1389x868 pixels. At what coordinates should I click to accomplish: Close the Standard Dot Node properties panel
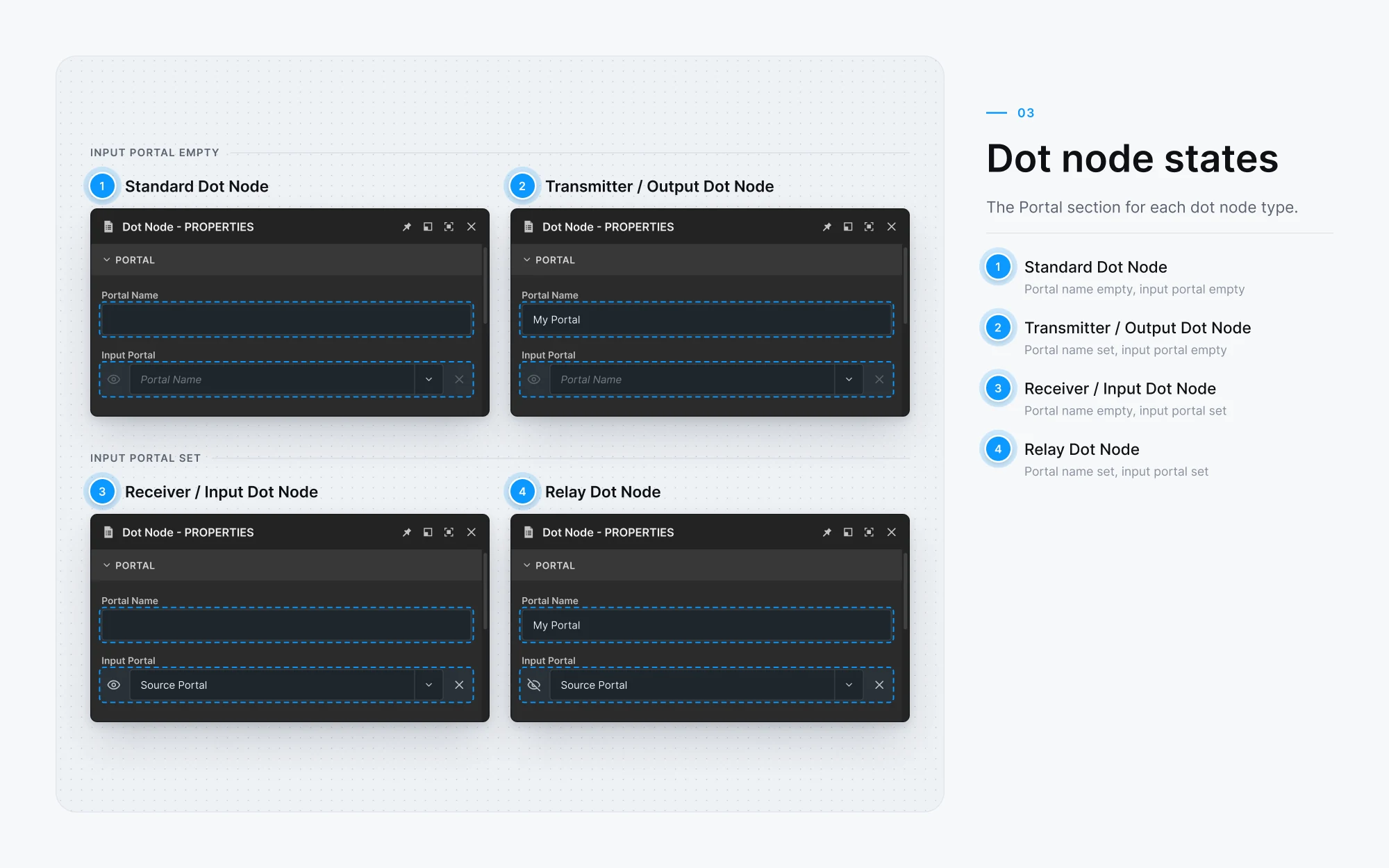[x=472, y=227]
